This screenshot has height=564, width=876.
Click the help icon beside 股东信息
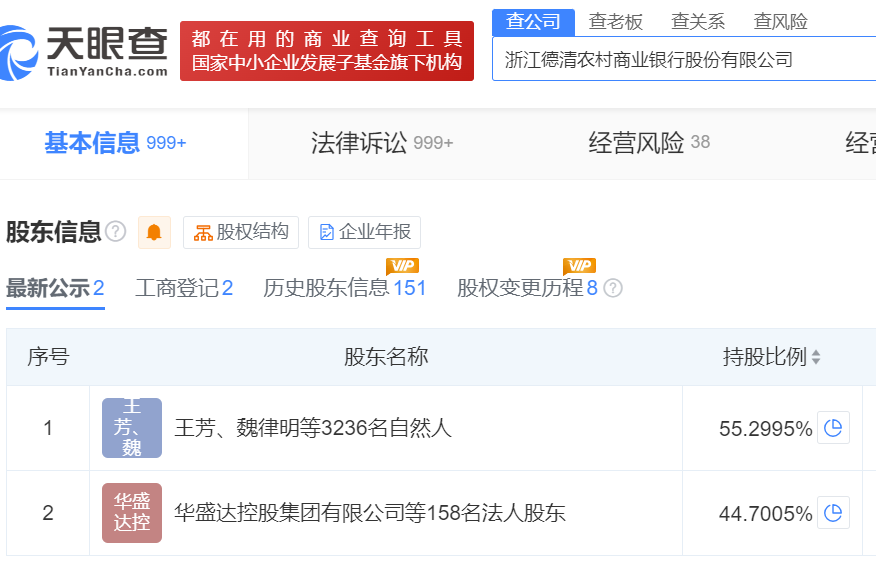(x=116, y=231)
